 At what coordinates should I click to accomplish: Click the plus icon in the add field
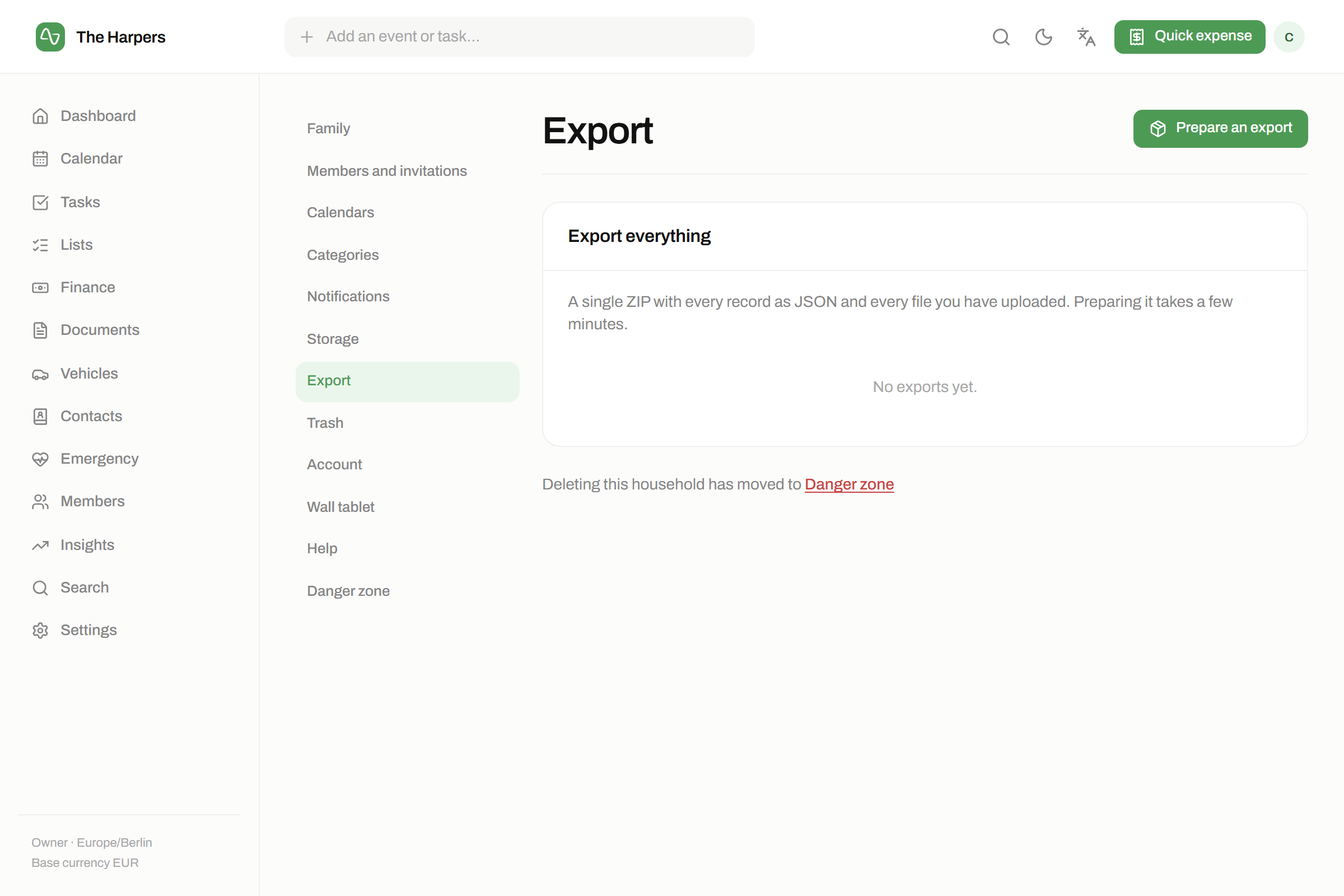(307, 37)
